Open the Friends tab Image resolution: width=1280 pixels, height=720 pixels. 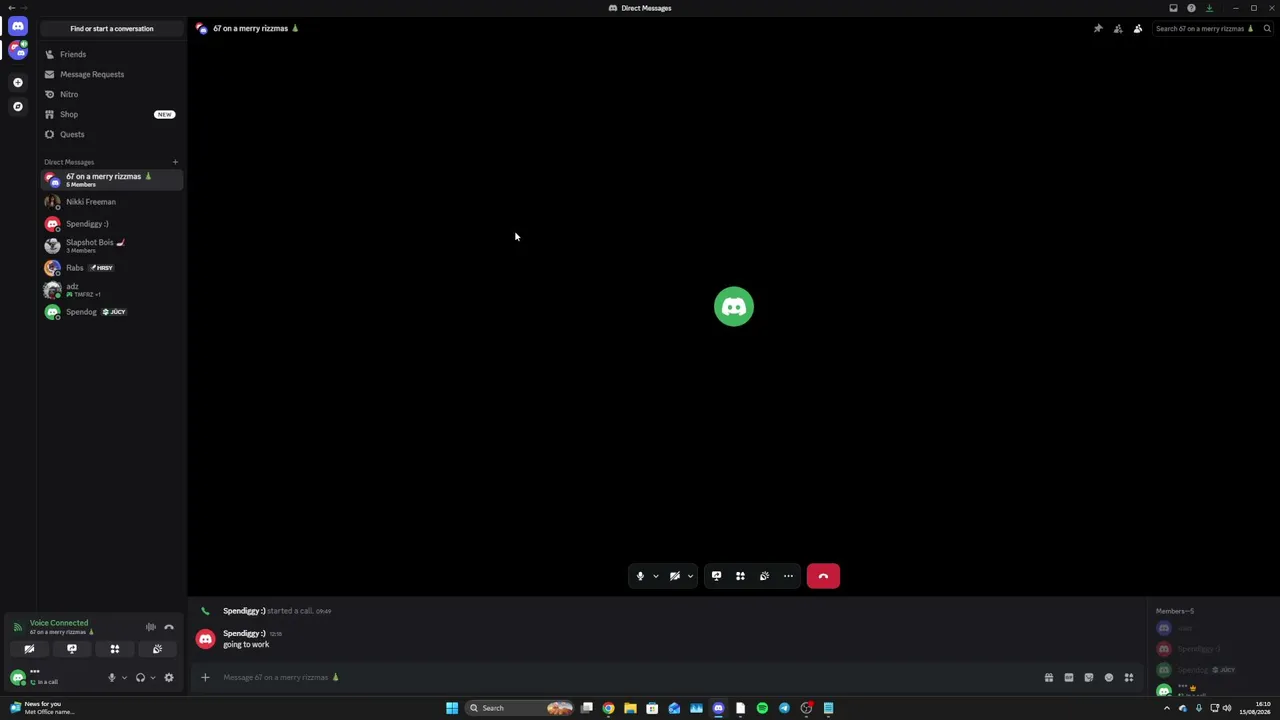(x=111, y=55)
